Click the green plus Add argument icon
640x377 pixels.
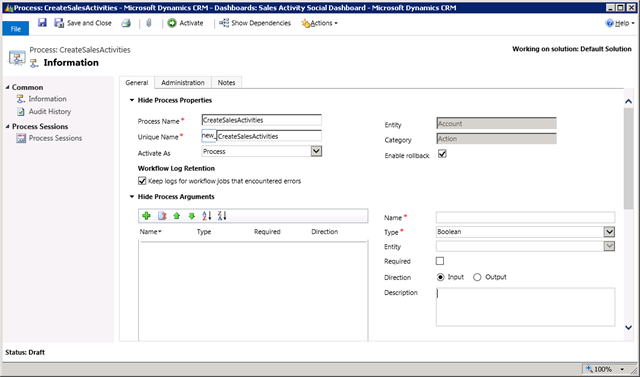click(147, 216)
